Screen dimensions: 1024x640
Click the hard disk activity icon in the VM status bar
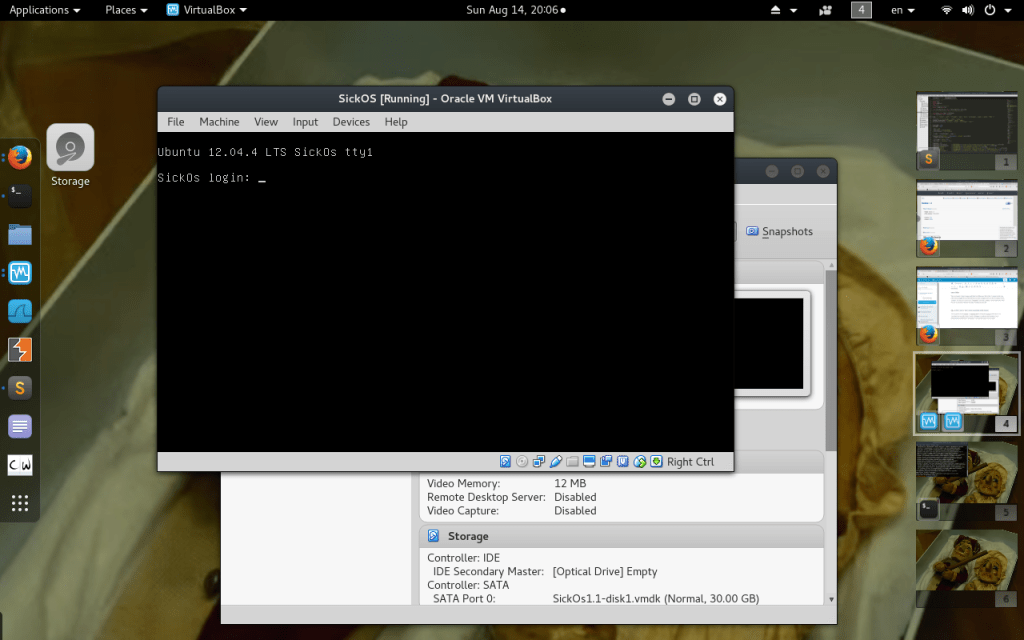(505, 461)
